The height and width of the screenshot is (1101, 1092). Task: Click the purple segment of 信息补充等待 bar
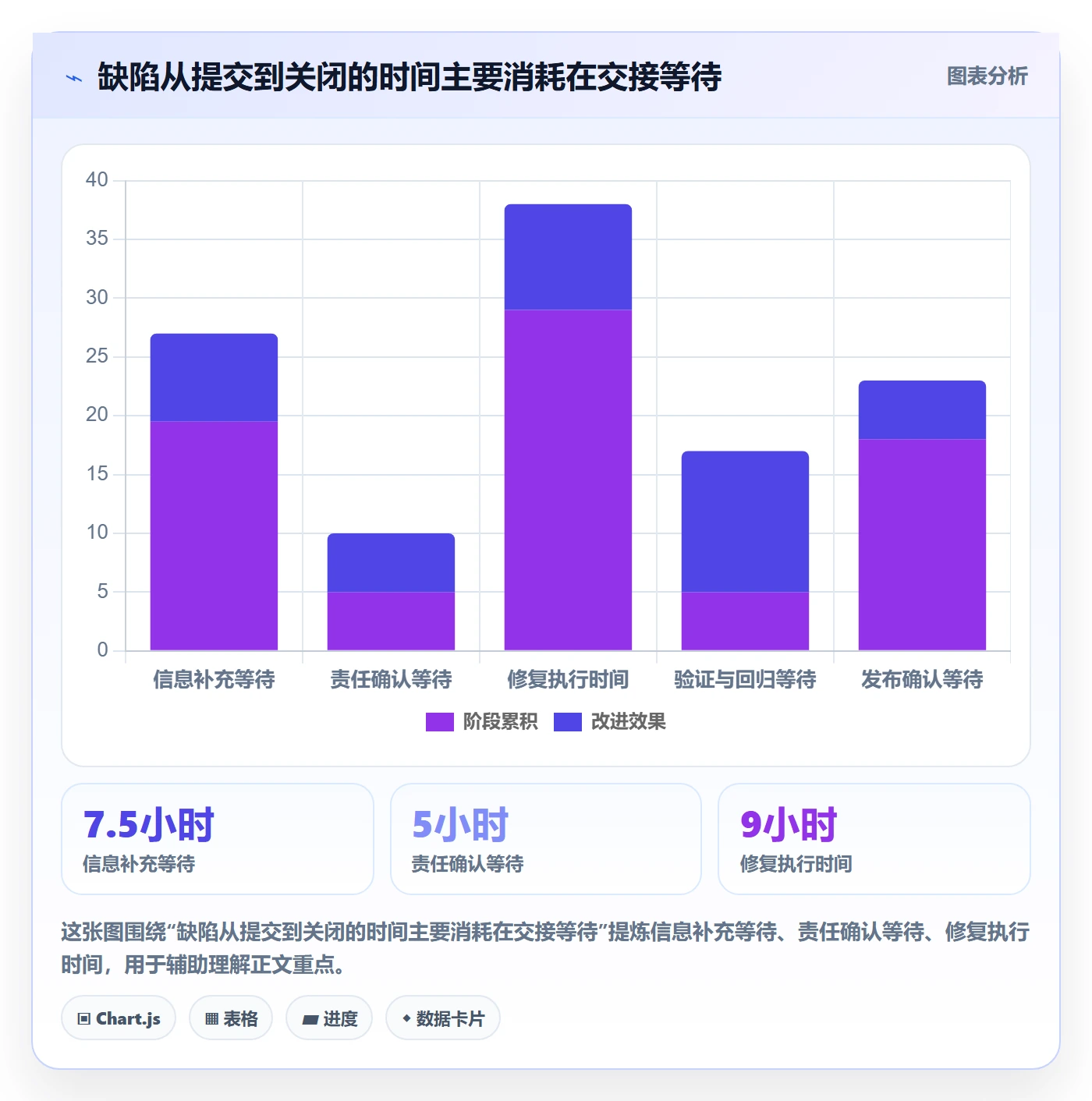tap(214, 536)
